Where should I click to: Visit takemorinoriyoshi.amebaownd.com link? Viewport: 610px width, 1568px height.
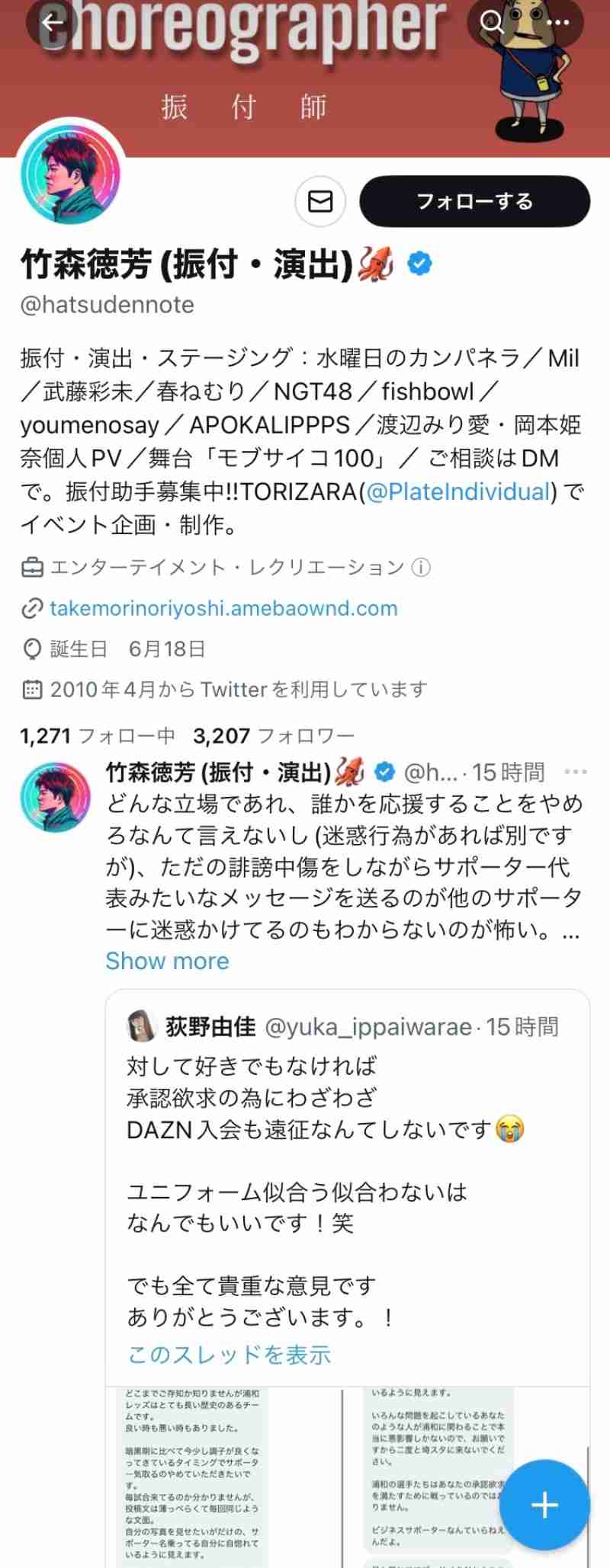pyautogui.click(x=223, y=608)
